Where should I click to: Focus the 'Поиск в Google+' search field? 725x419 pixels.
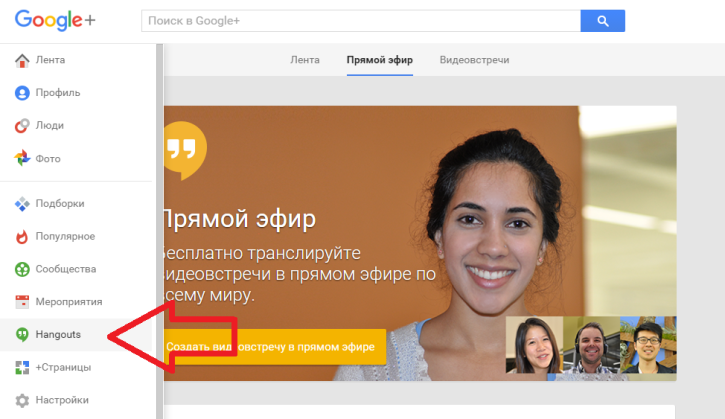point(361,21)
